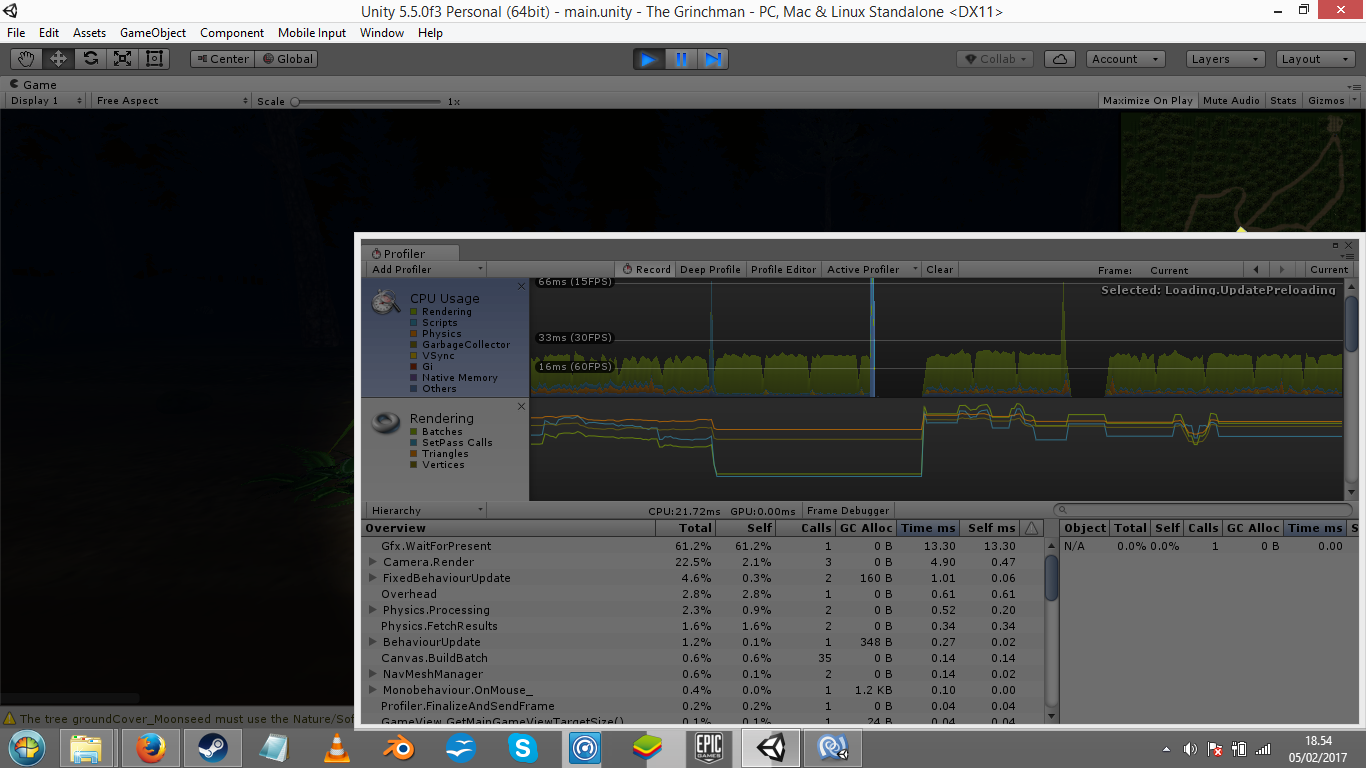The height and width of the screenshot is (768, 1366).
Task: Click the Step frame button
Action: 713,59
